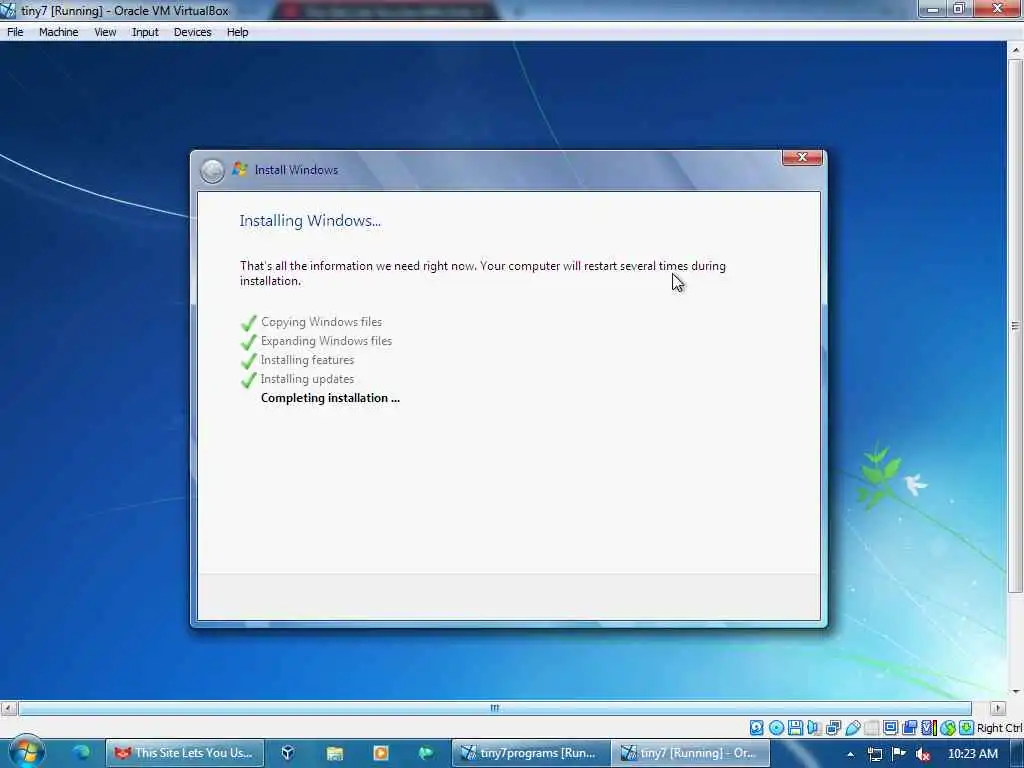Click the vertical scrollbar up arrow
The image size is (1024, 768).
[x=1016, y=50]
